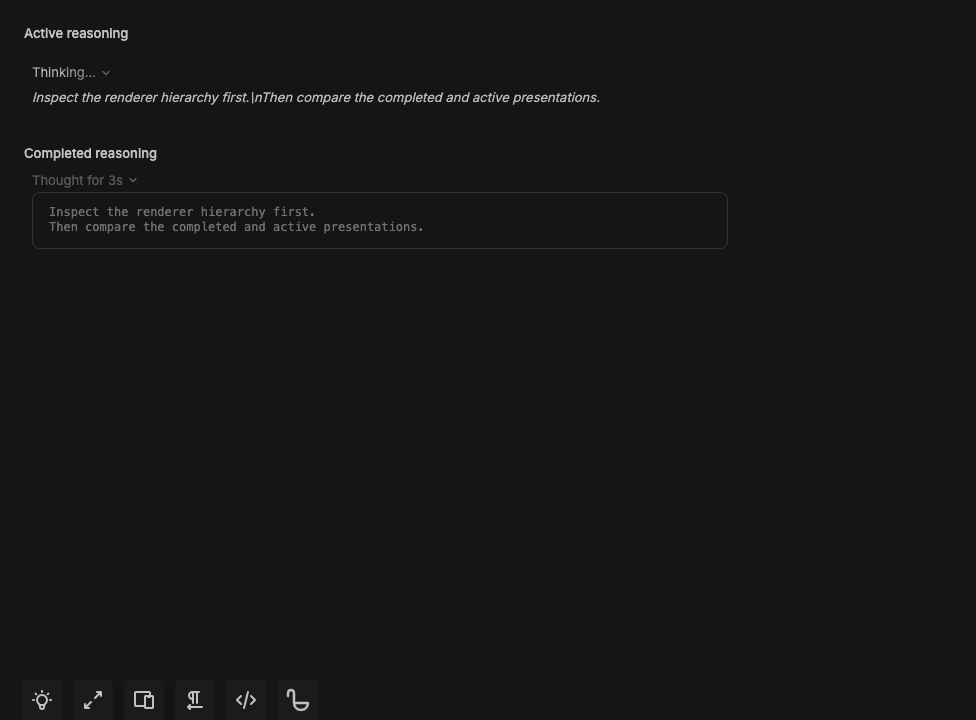The height and width of the screenshot is (720, 976).
Task: Click the monospace line starting "Then compare the completed"
Action: tap(237, 227)
